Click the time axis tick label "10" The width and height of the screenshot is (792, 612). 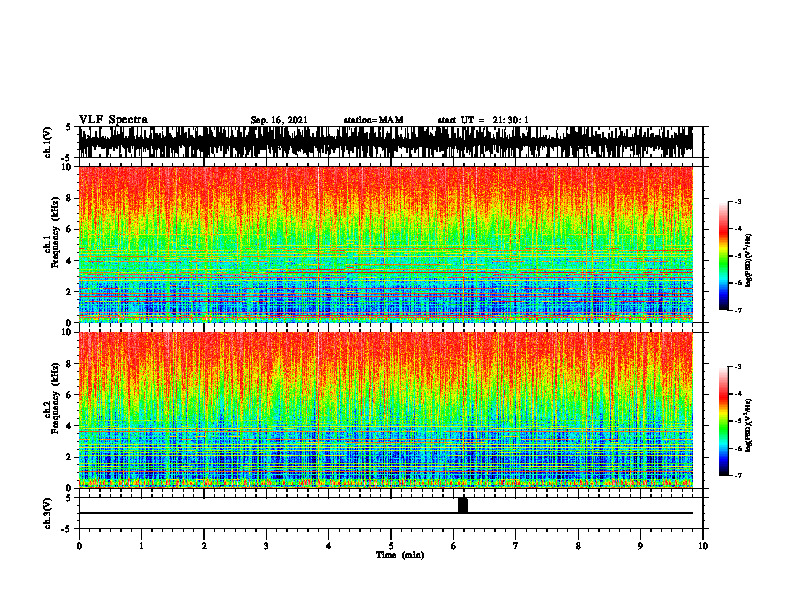pyautogui.click(x=703, y=546)
